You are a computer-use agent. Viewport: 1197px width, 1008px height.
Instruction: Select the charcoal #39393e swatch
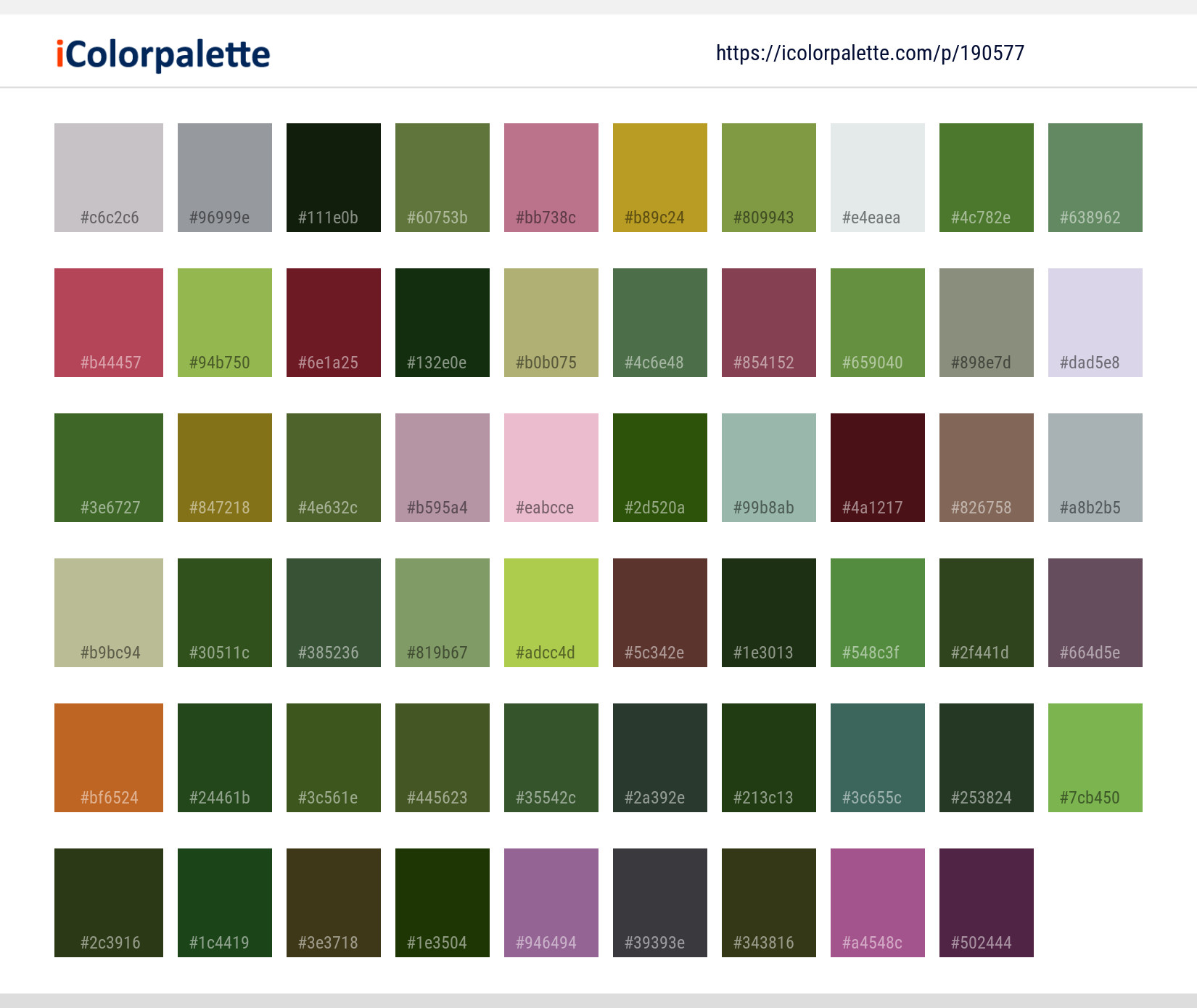coord(660,903)
